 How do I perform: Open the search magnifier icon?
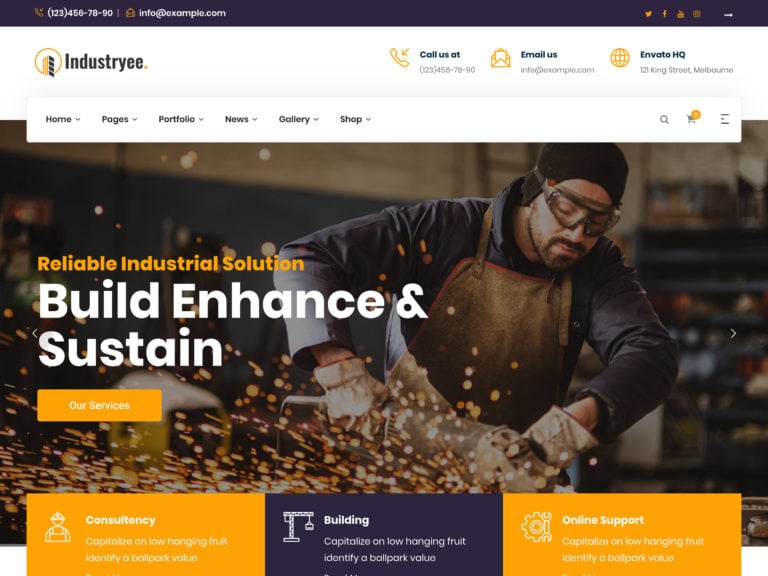click(x=664, y=119)
